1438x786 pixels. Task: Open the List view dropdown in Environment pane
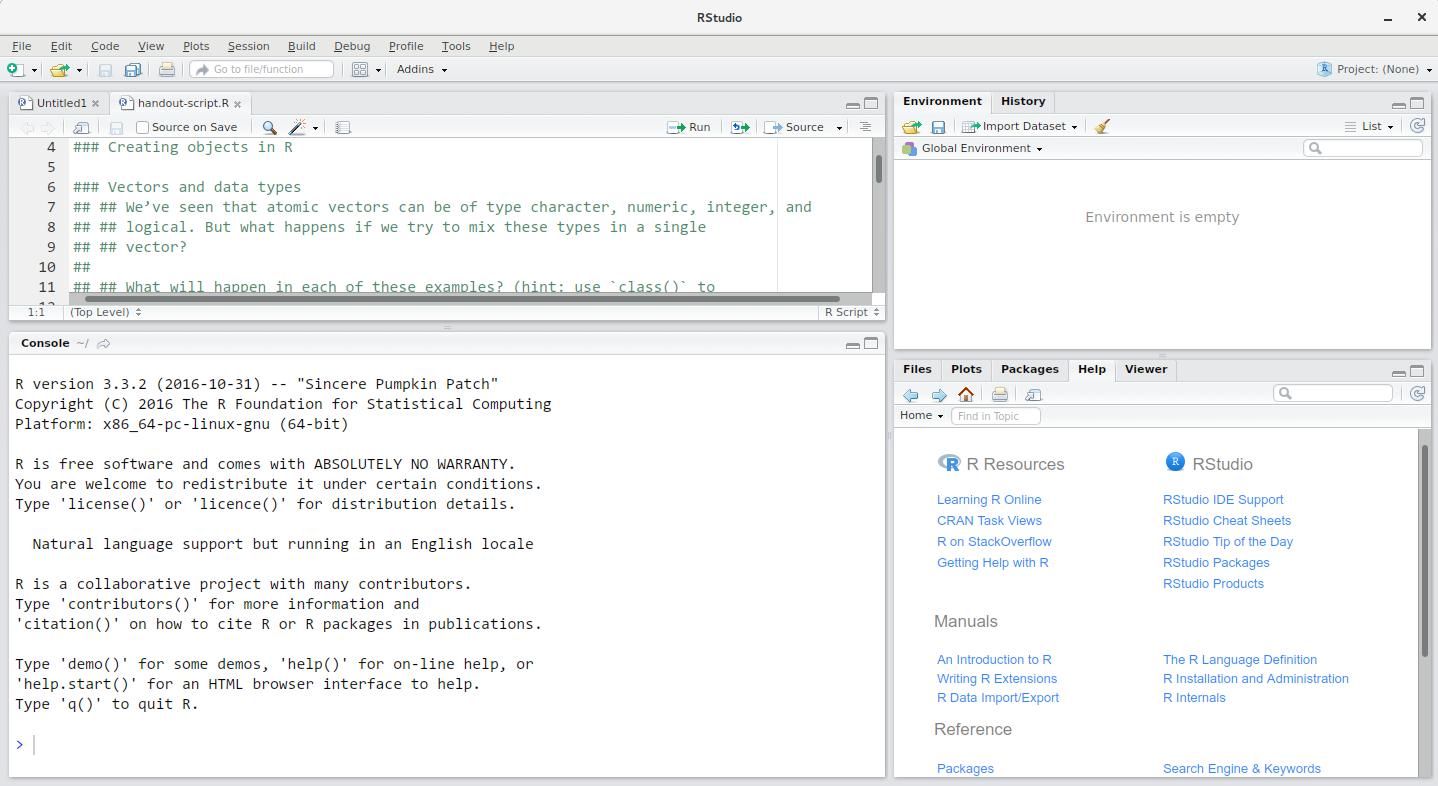click(1373, 125)
